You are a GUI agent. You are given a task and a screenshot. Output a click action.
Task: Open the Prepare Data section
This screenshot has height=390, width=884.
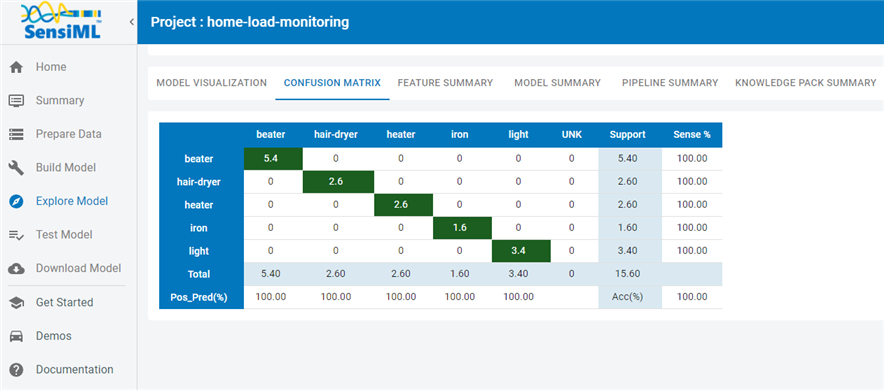(x=69, y=134)
